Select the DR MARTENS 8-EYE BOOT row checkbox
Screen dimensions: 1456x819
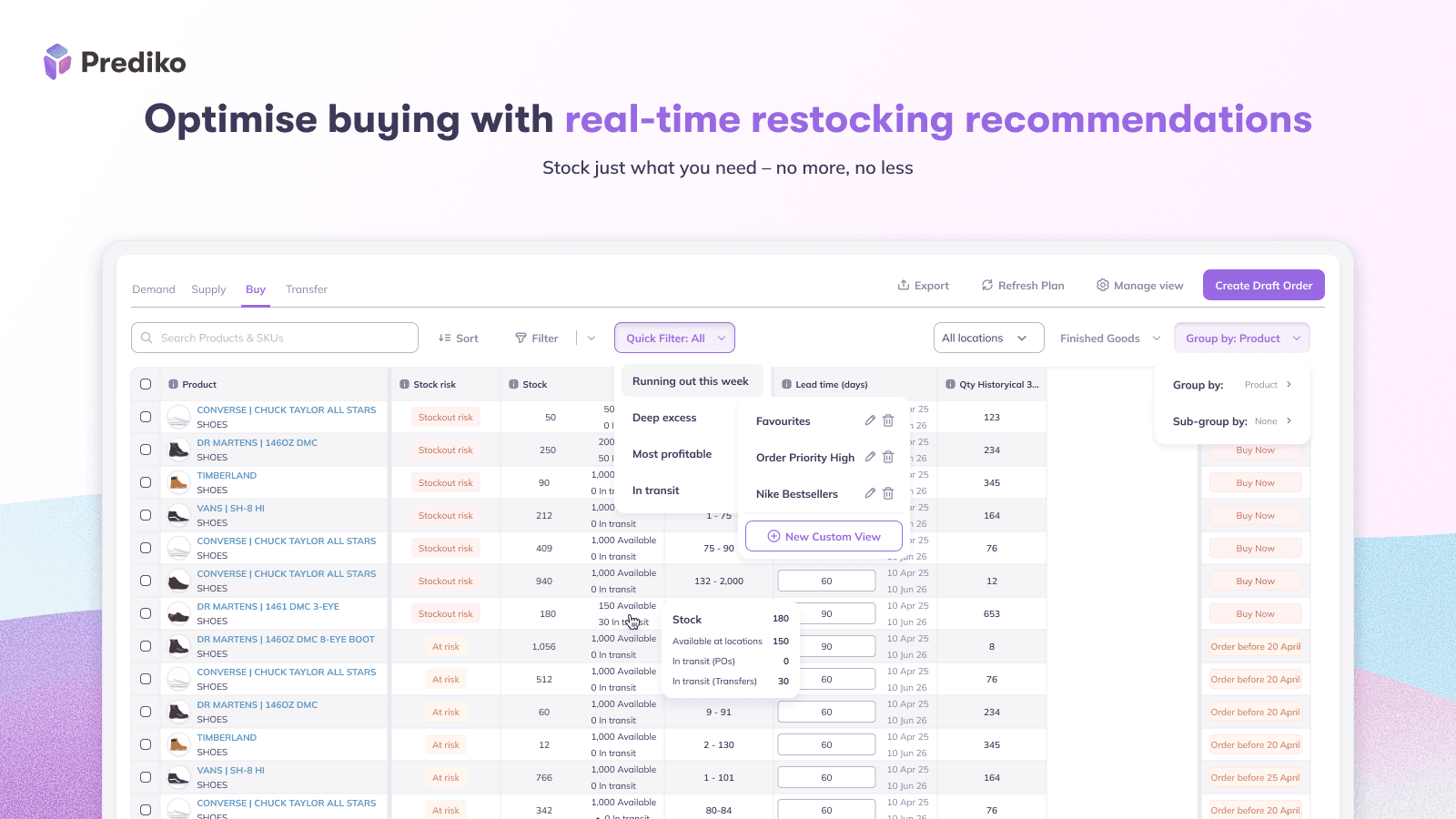(146, 646)
